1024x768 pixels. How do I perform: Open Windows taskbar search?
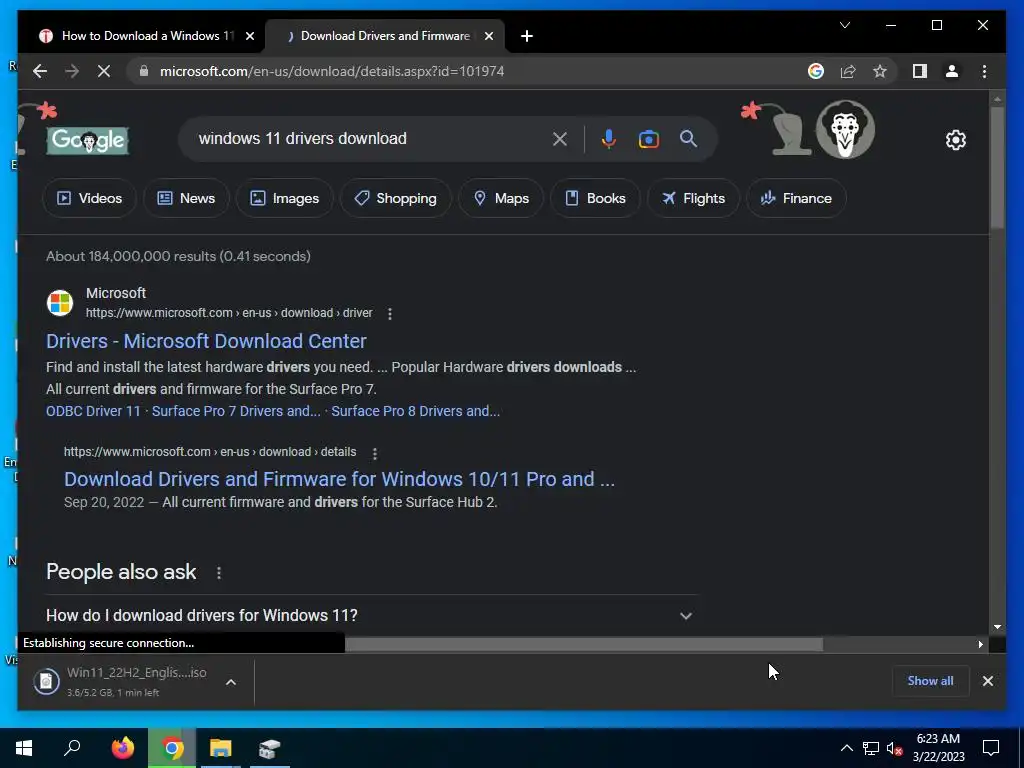72,748
